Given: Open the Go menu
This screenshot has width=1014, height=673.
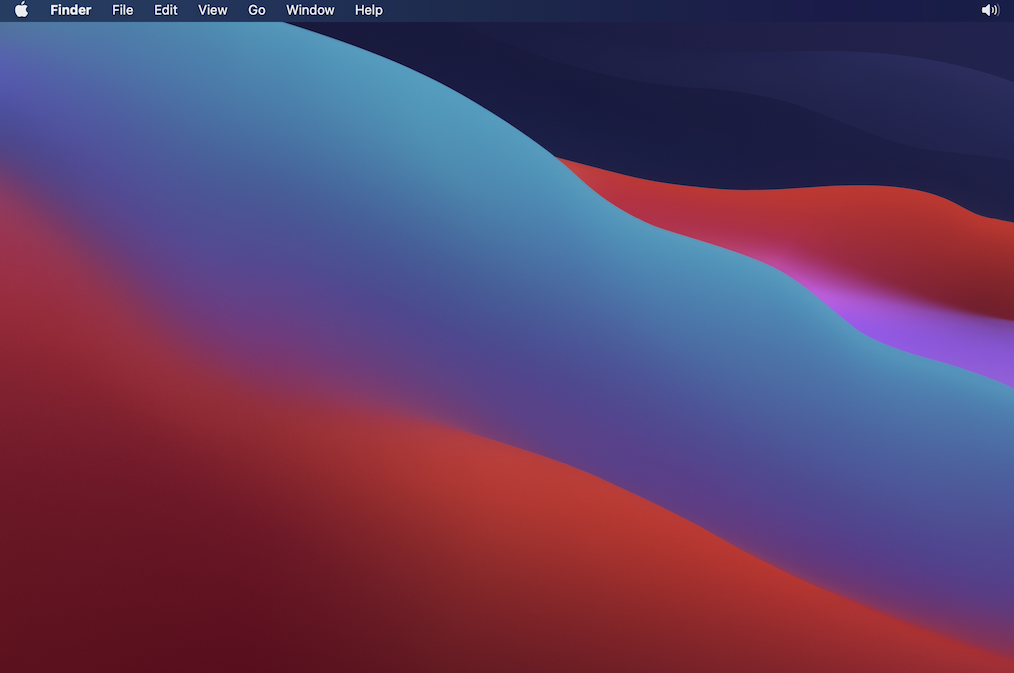Looking at the screenshot, I should click(257, 10).
